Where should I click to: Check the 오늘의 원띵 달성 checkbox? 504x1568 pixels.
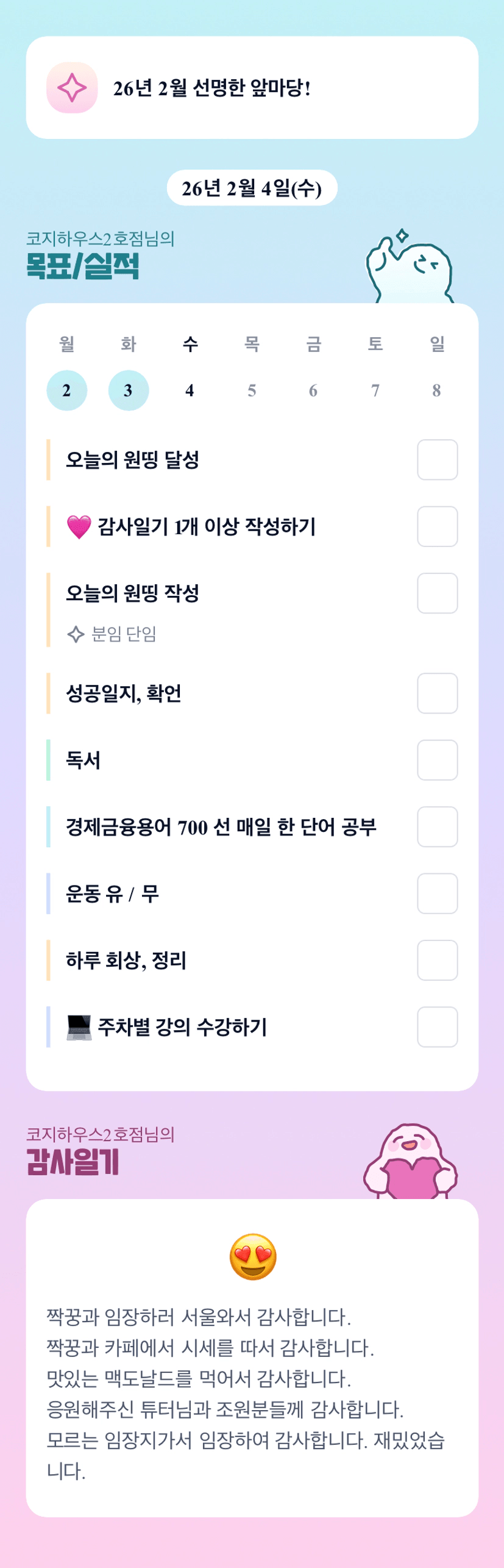click(x=437, y=460)
